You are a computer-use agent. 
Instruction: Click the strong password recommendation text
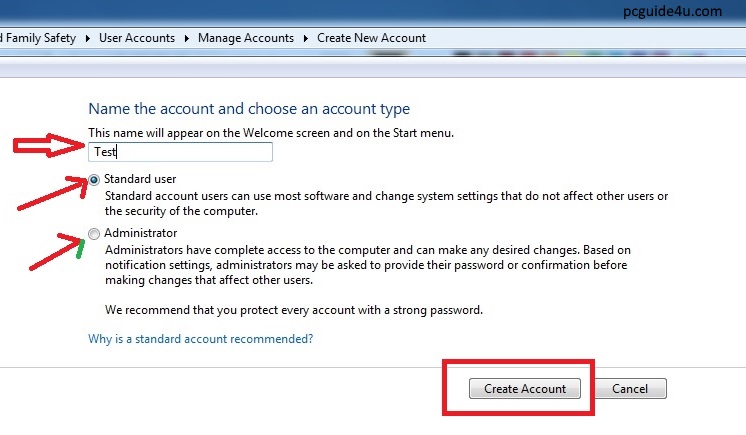[294, 310]
